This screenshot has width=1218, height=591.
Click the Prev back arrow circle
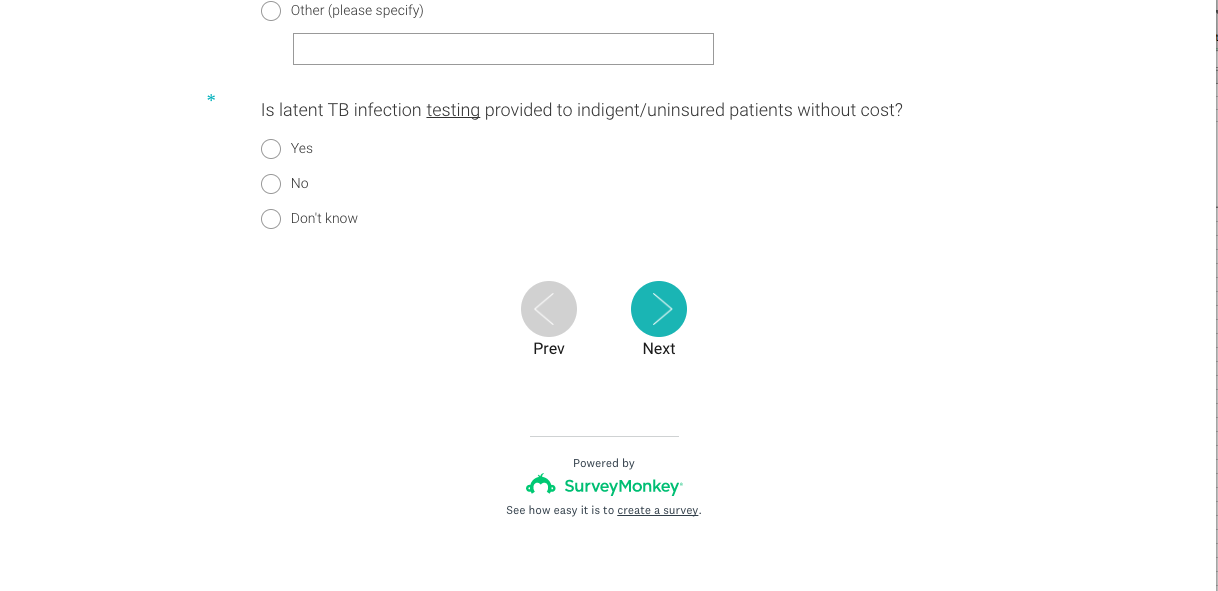coord(549,309)
